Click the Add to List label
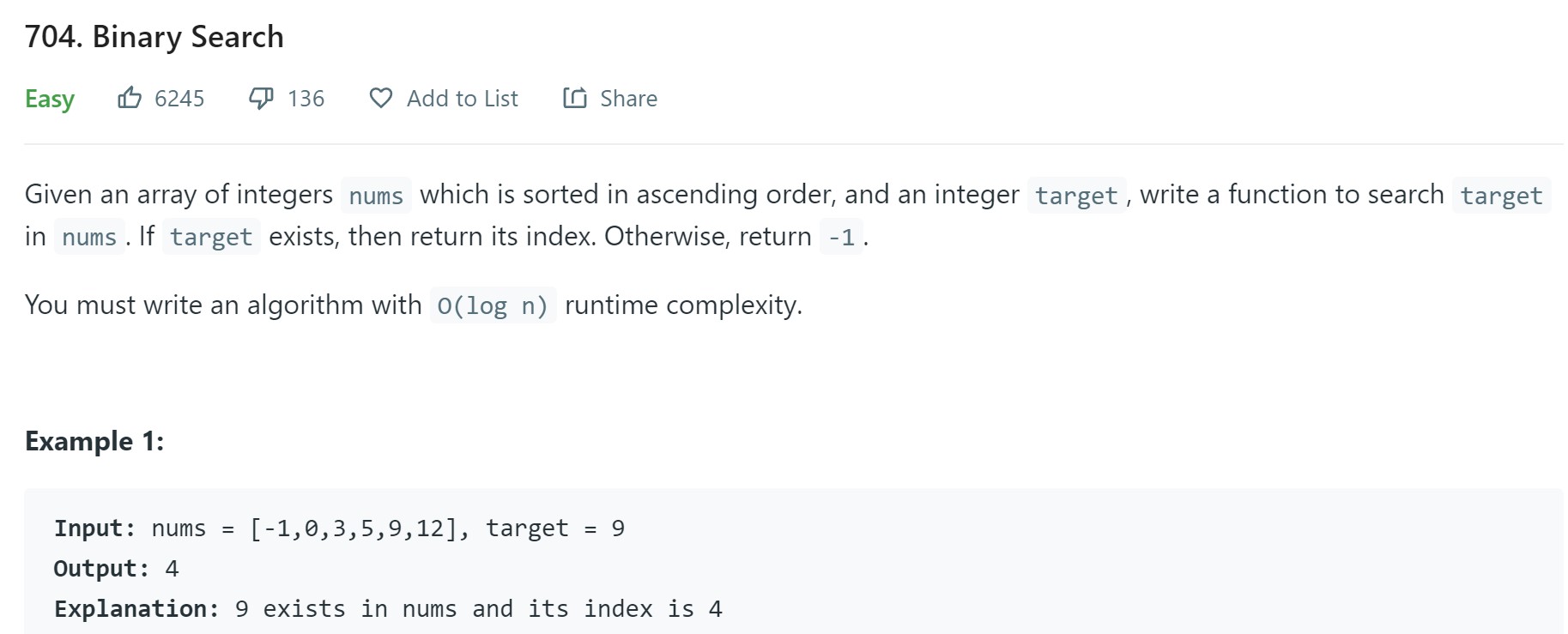This screenshot has height=634, width=1568. click(462, 99)
